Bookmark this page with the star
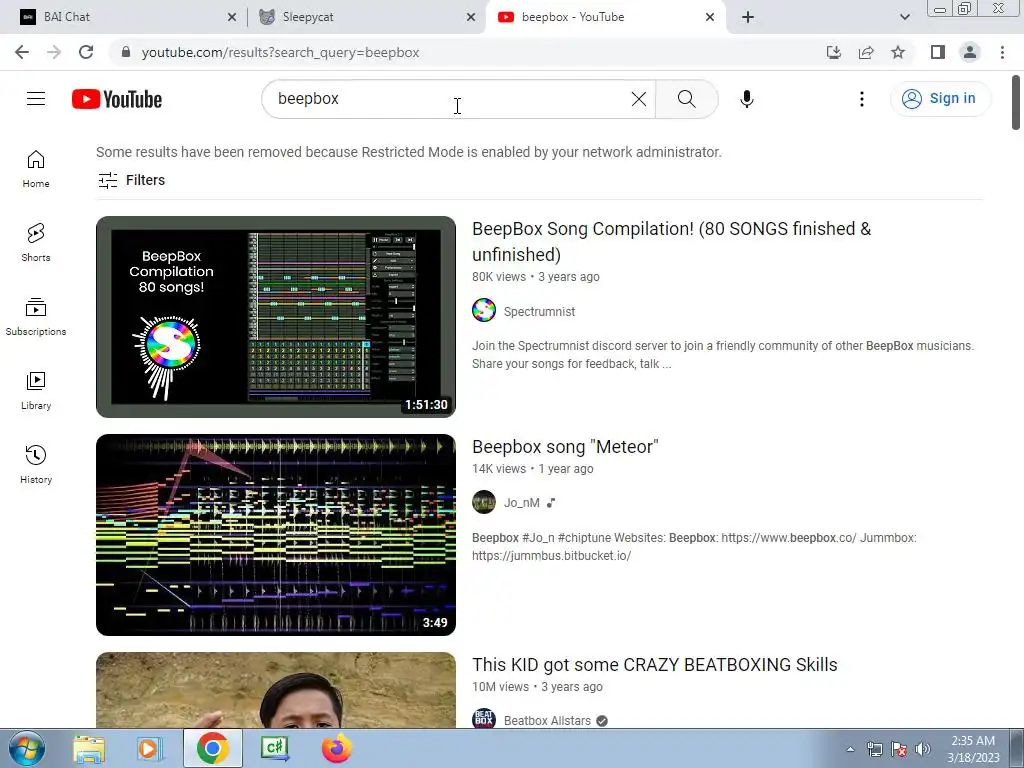Viewport: 1024px width, 768px height. 898,52
